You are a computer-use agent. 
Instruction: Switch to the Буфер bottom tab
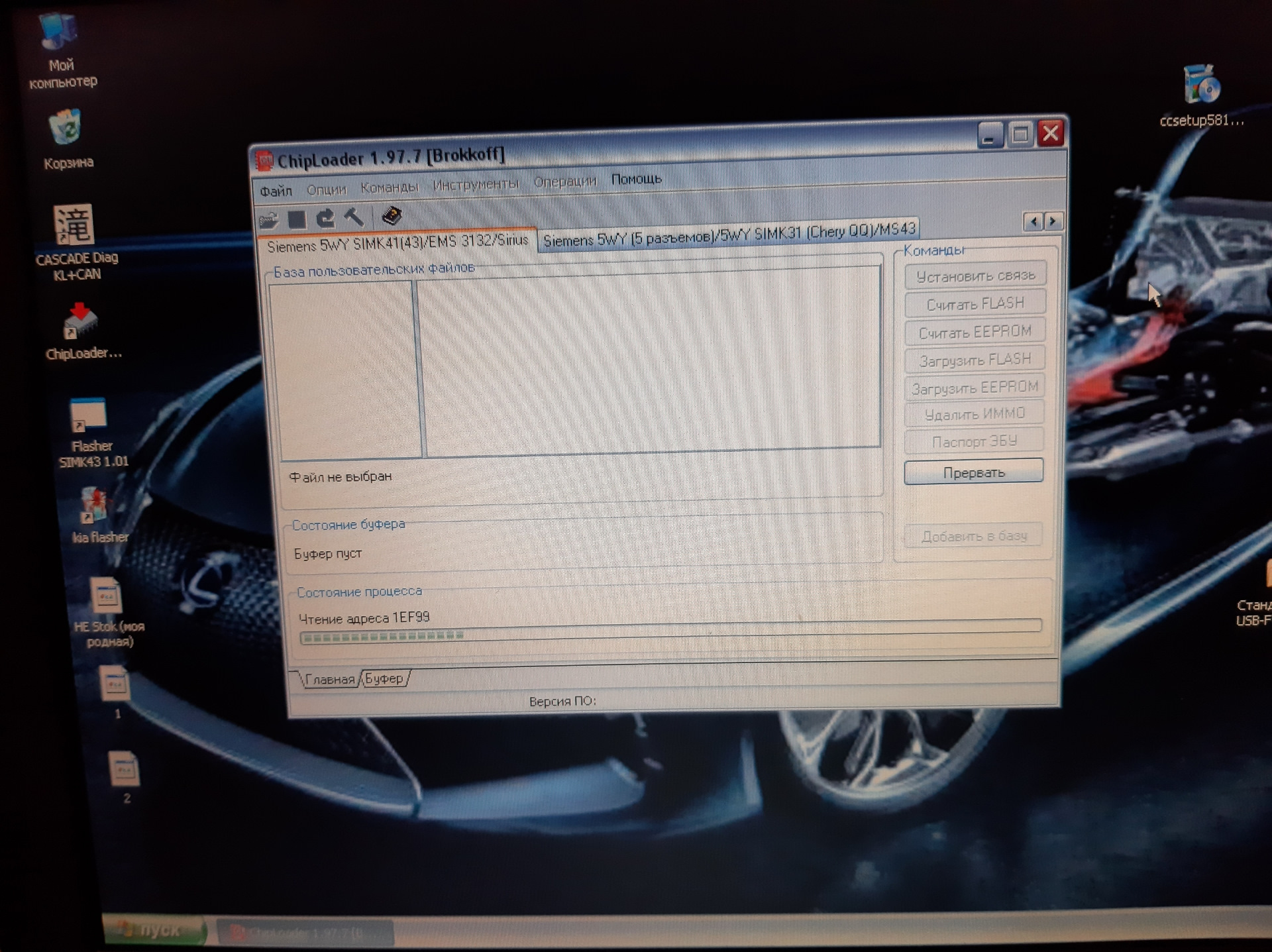point(384,678)
